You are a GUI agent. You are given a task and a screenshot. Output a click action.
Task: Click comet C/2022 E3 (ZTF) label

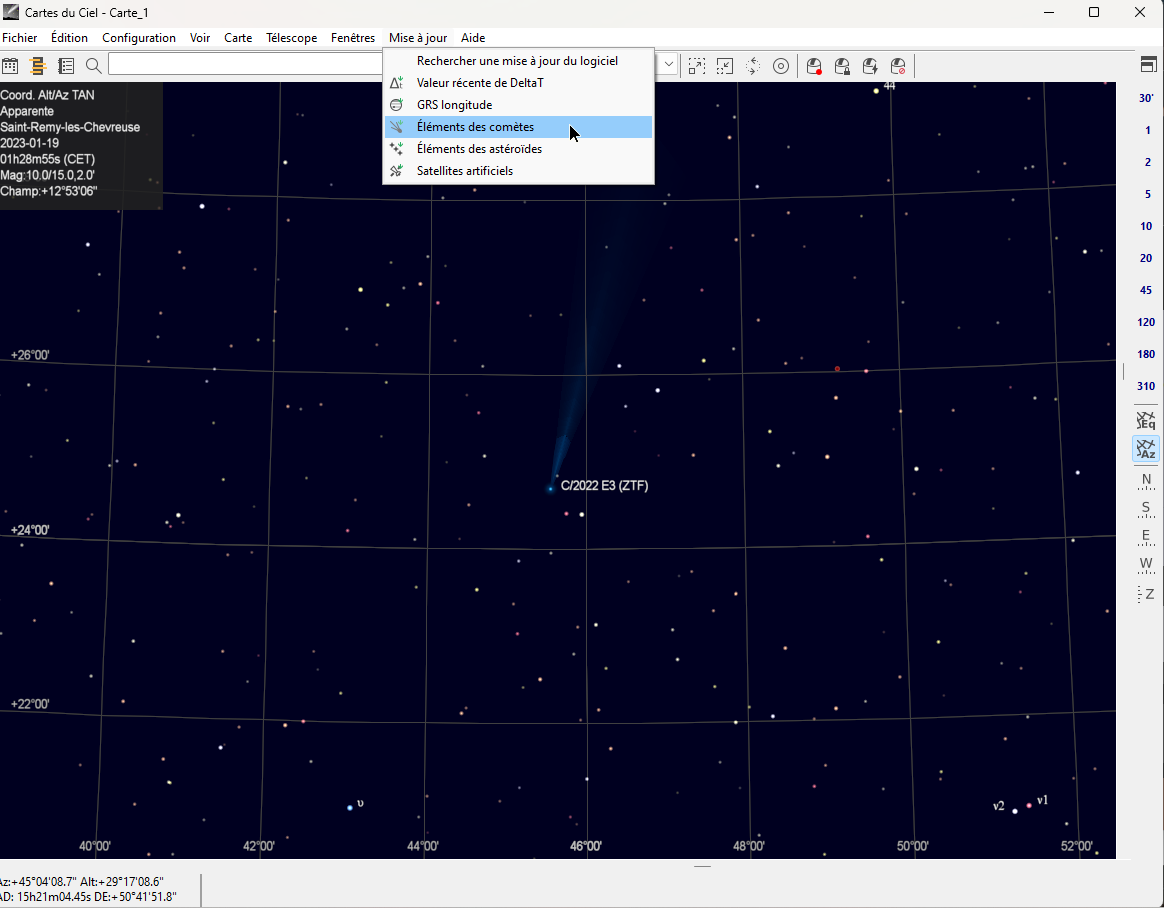click(604, 486)
